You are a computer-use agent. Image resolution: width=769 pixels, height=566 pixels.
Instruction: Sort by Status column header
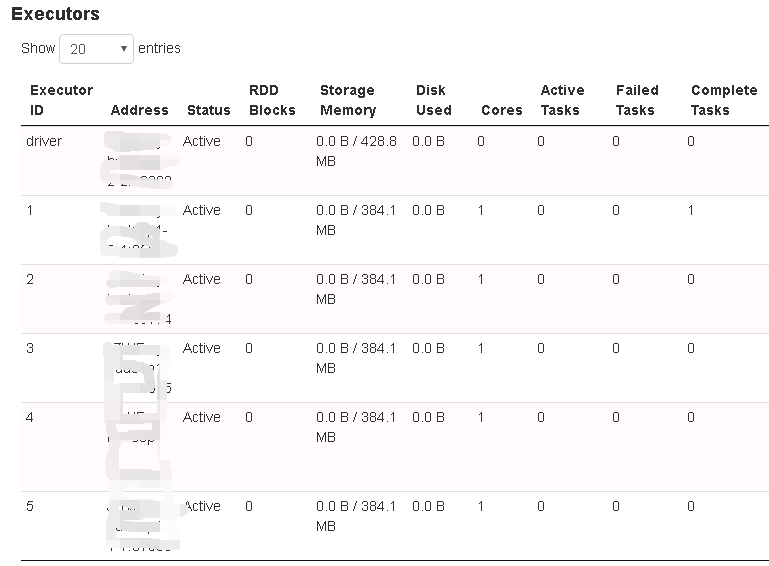click(x=209, y=110)
